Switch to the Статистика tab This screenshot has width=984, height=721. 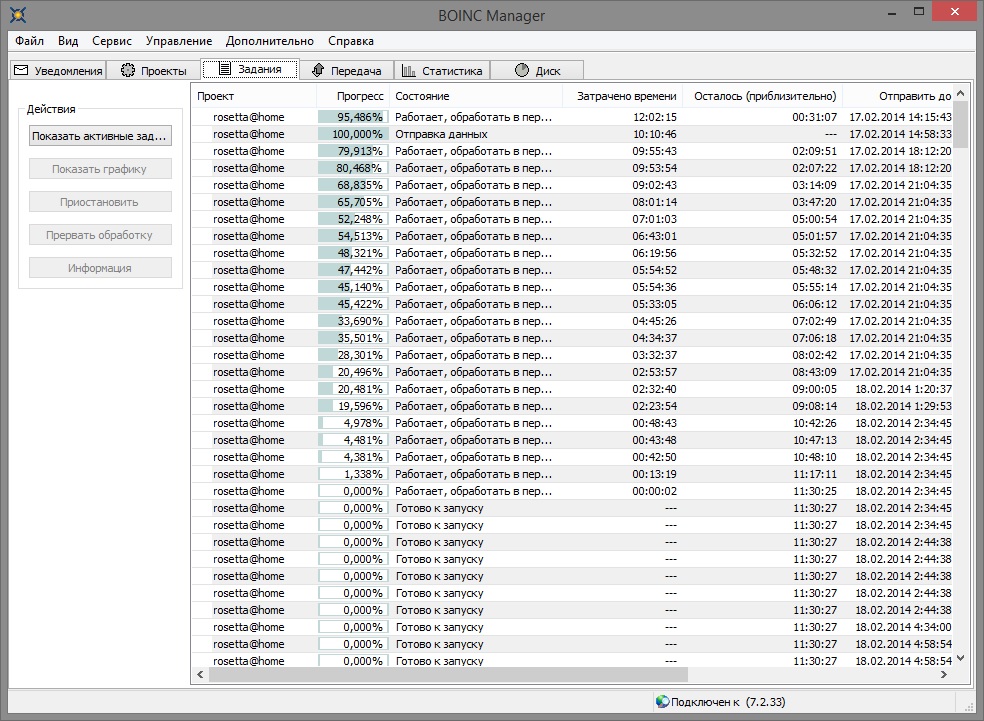click(x=442, y=70)
